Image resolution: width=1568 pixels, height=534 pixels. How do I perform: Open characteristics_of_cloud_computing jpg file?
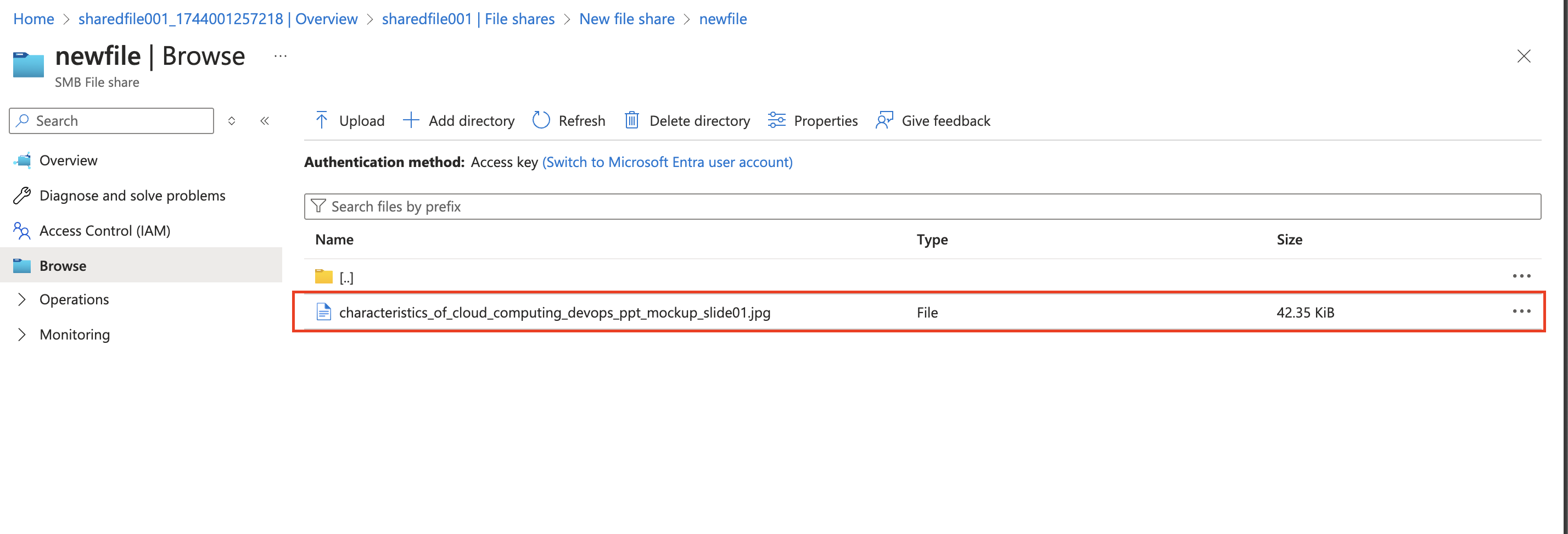click(x=555, y=313)
